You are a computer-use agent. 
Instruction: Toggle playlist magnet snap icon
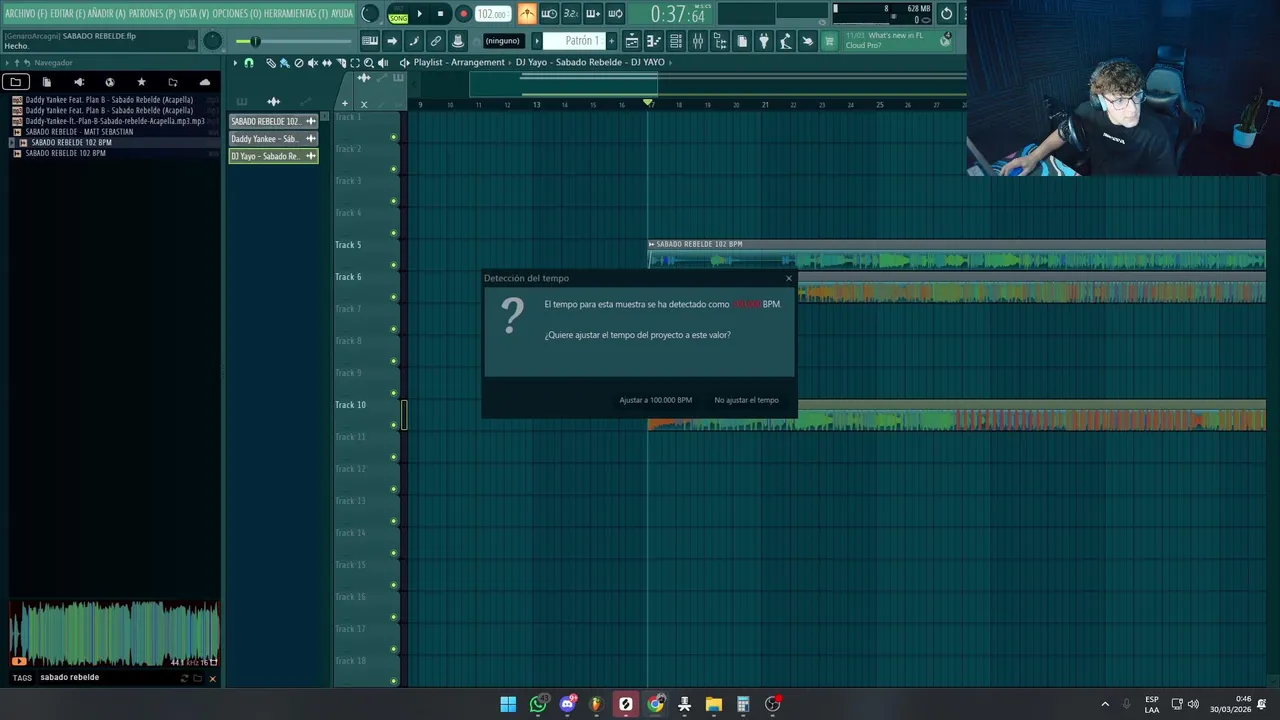click(249, 63)
